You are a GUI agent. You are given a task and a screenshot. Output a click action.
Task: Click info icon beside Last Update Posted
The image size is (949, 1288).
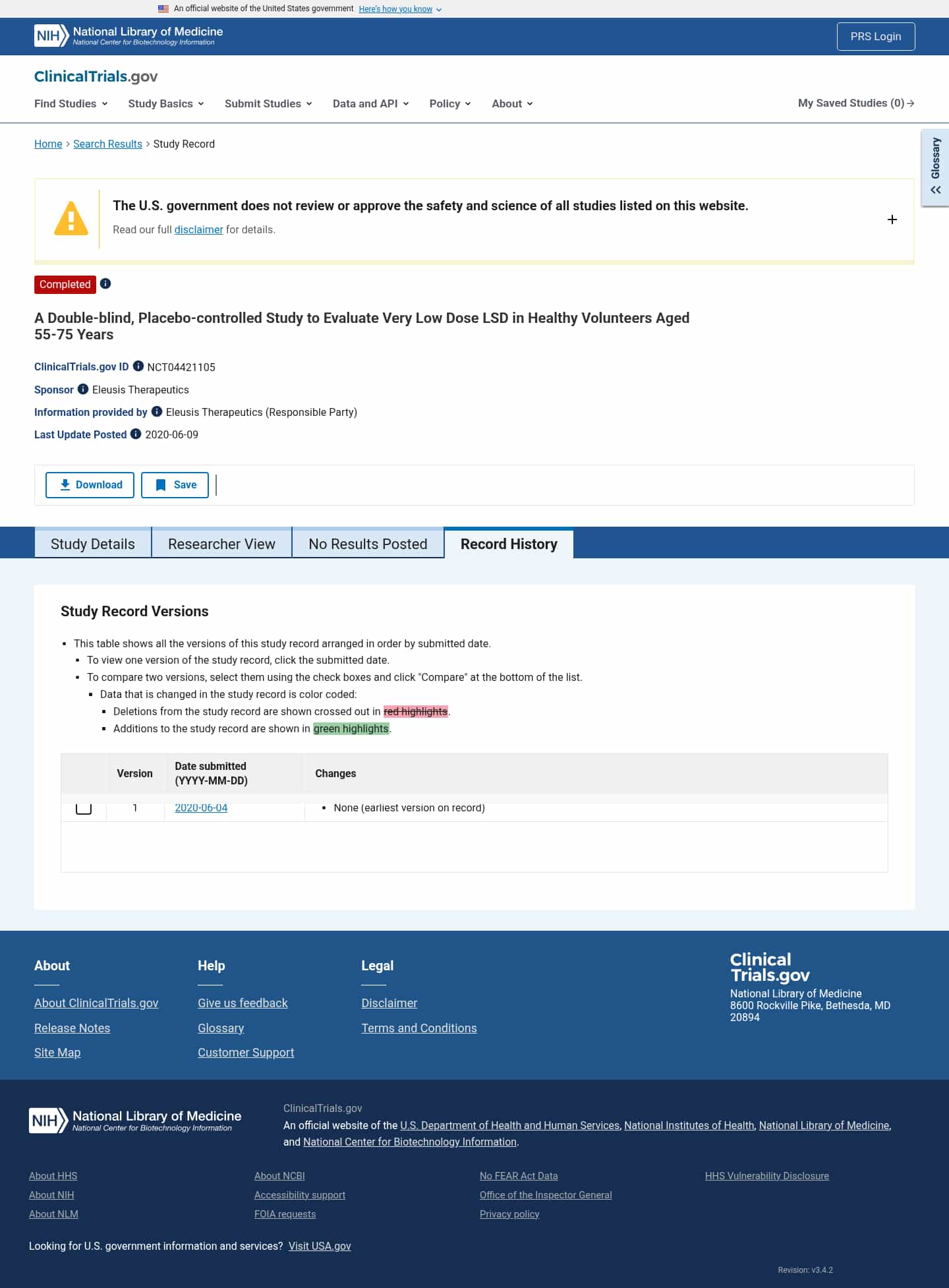136,434
